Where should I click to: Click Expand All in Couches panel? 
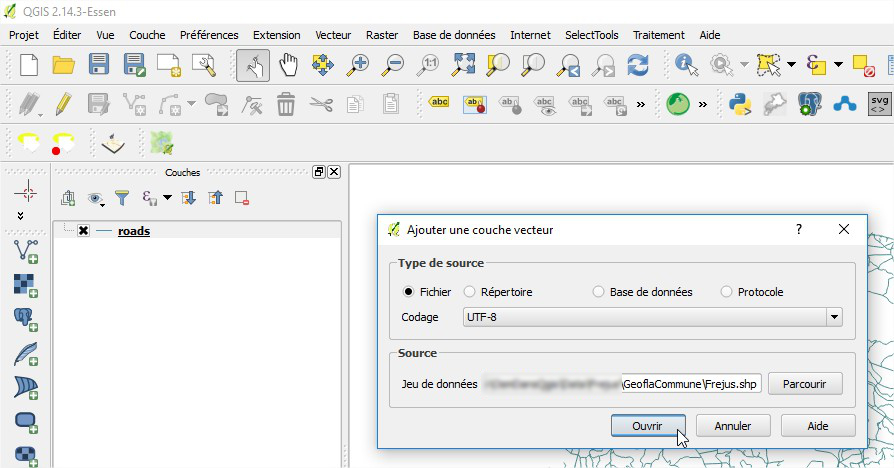pyautogui.click(x=188, y=198)
